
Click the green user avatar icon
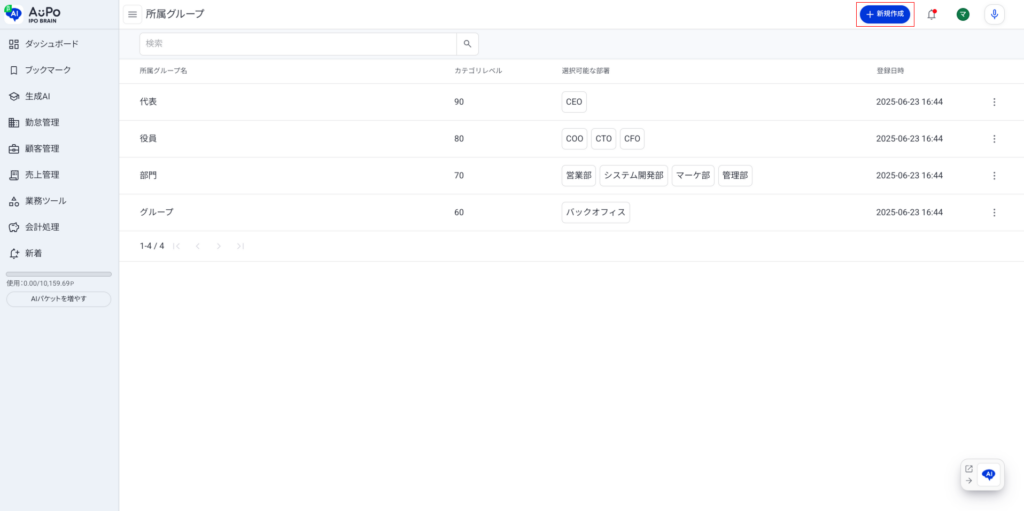tap(962, 14)
